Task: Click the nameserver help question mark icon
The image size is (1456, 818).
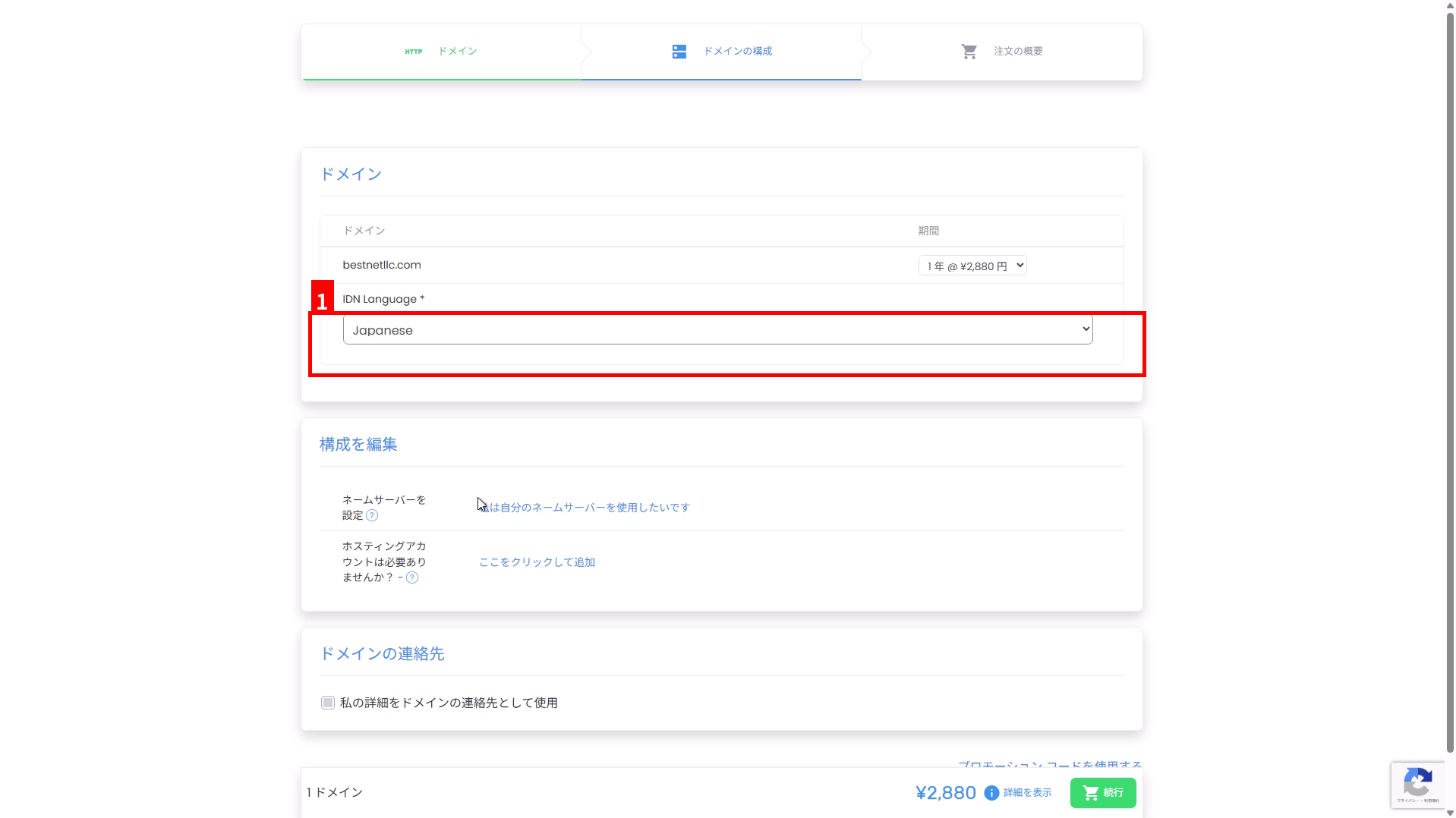Action: click(372, 516)
